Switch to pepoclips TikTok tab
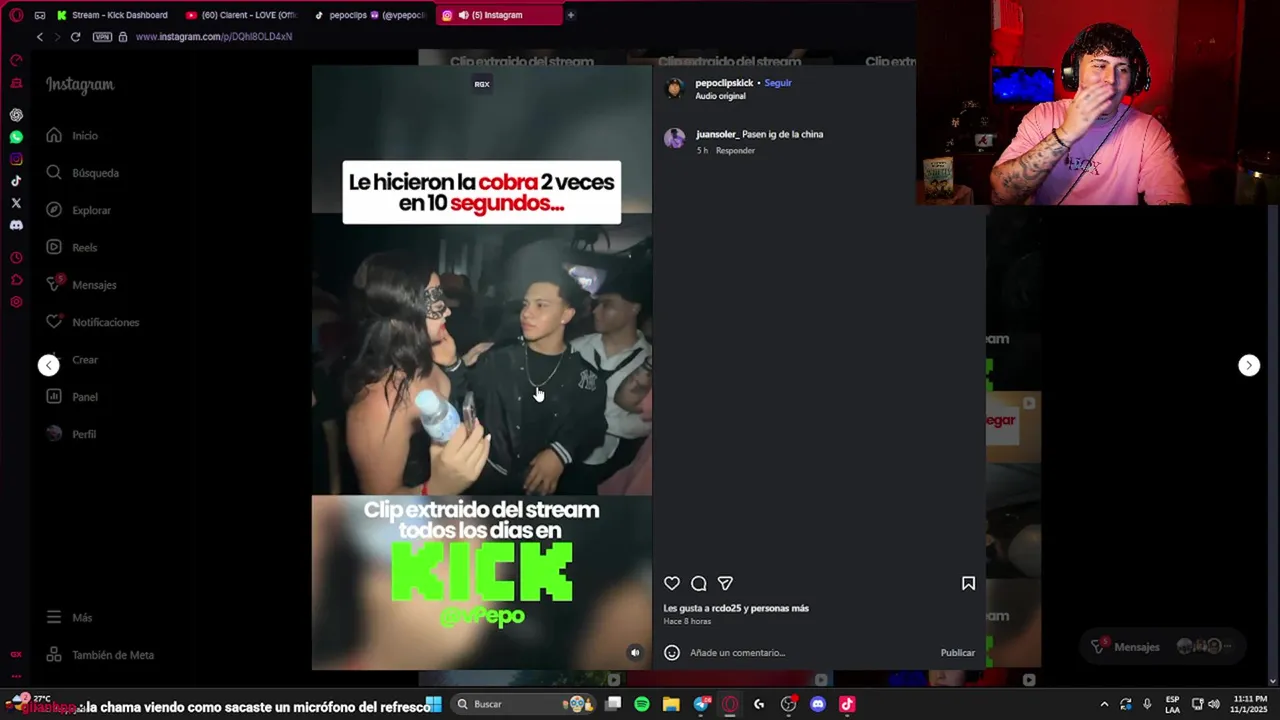 point(370,15)
